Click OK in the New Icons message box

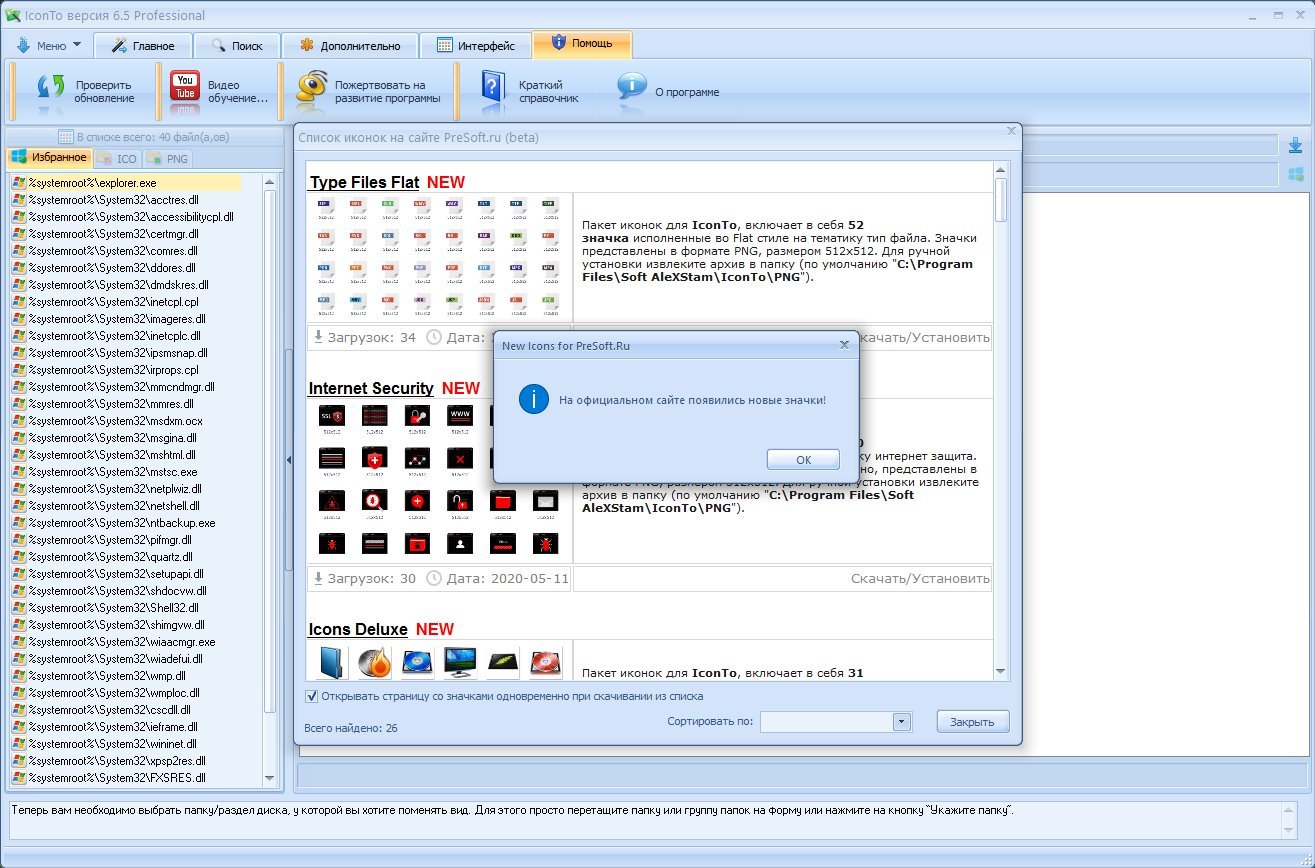coord(803,459)
